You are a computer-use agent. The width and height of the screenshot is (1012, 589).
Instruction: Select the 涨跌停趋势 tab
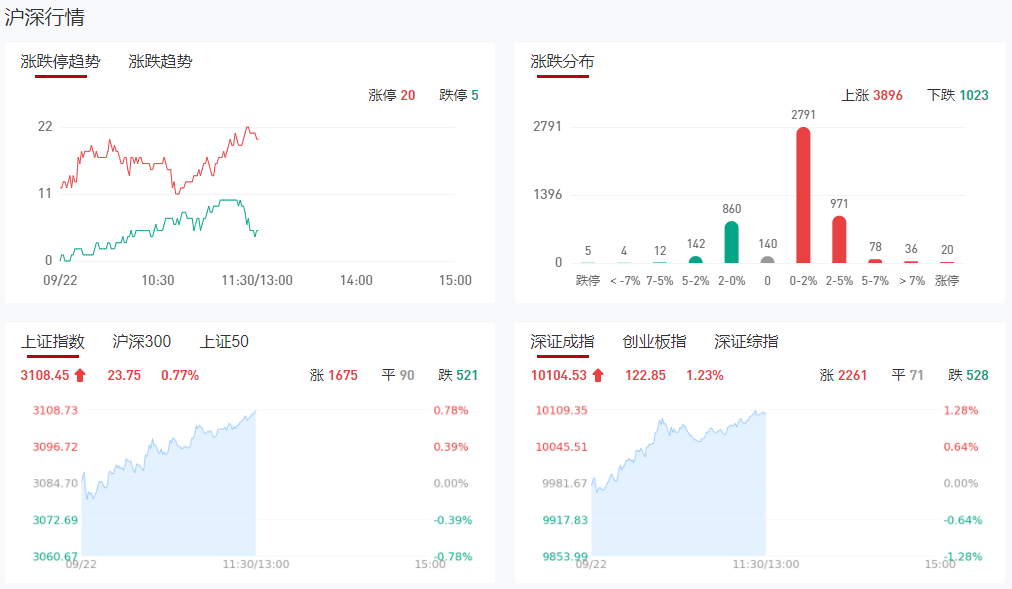61,62
